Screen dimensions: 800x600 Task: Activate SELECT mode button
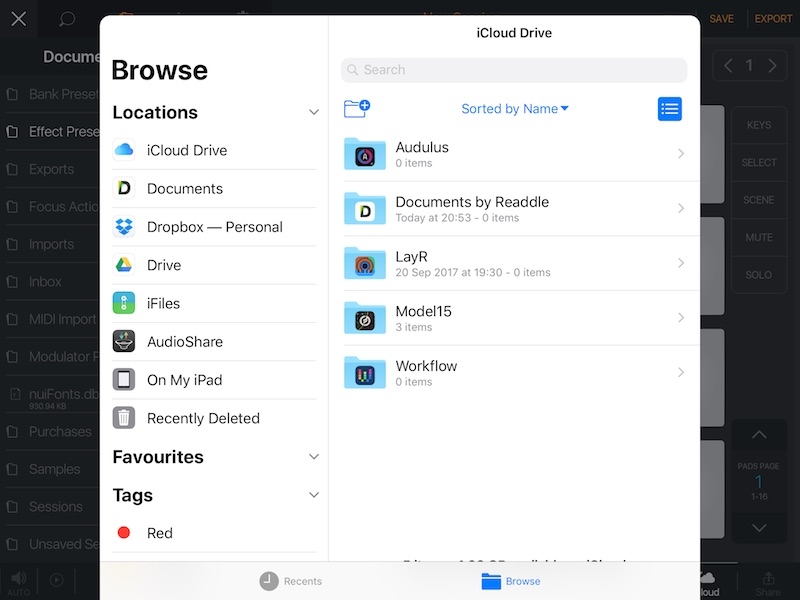[x=759, y=162]
